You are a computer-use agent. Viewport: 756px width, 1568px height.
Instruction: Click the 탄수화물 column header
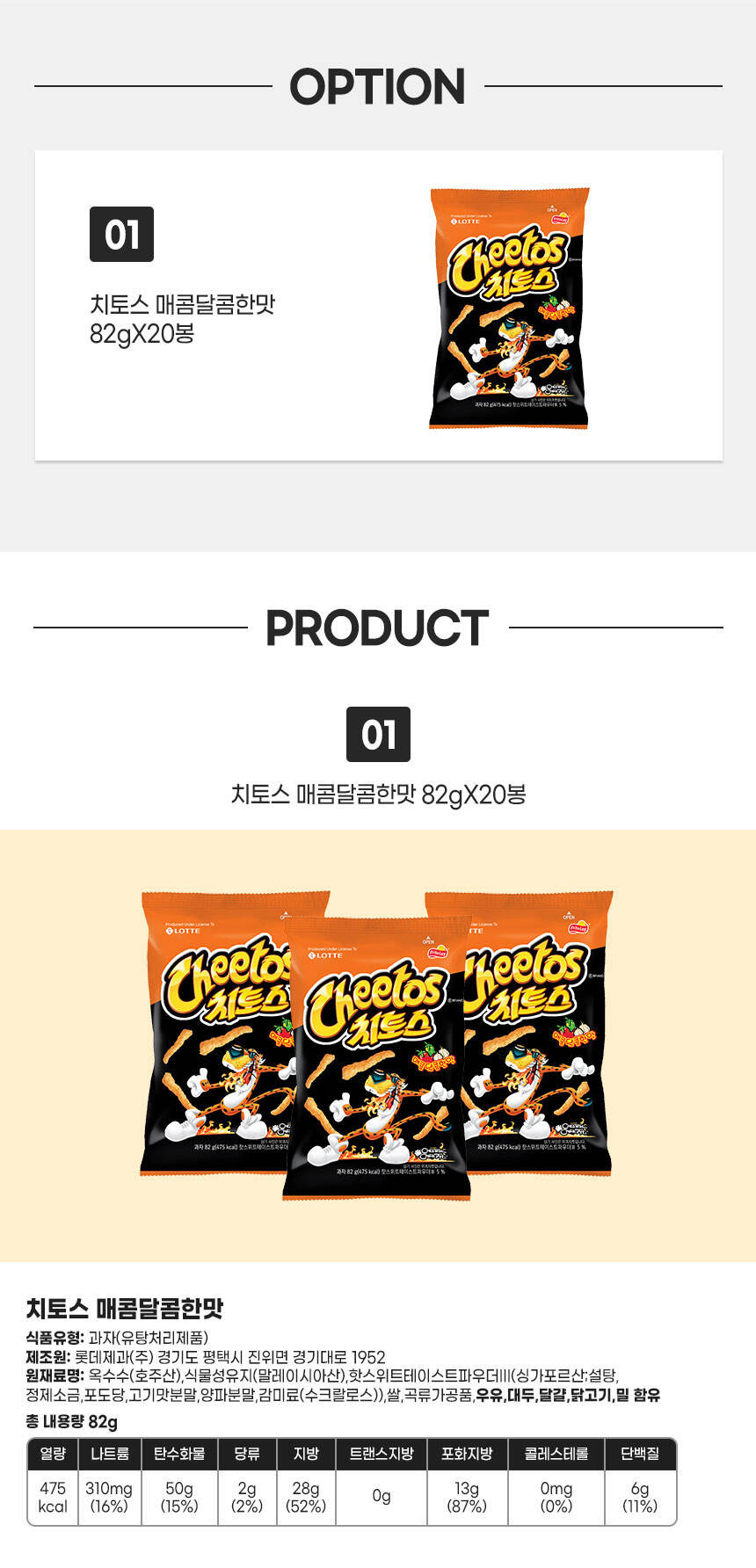coord(179,1454)
